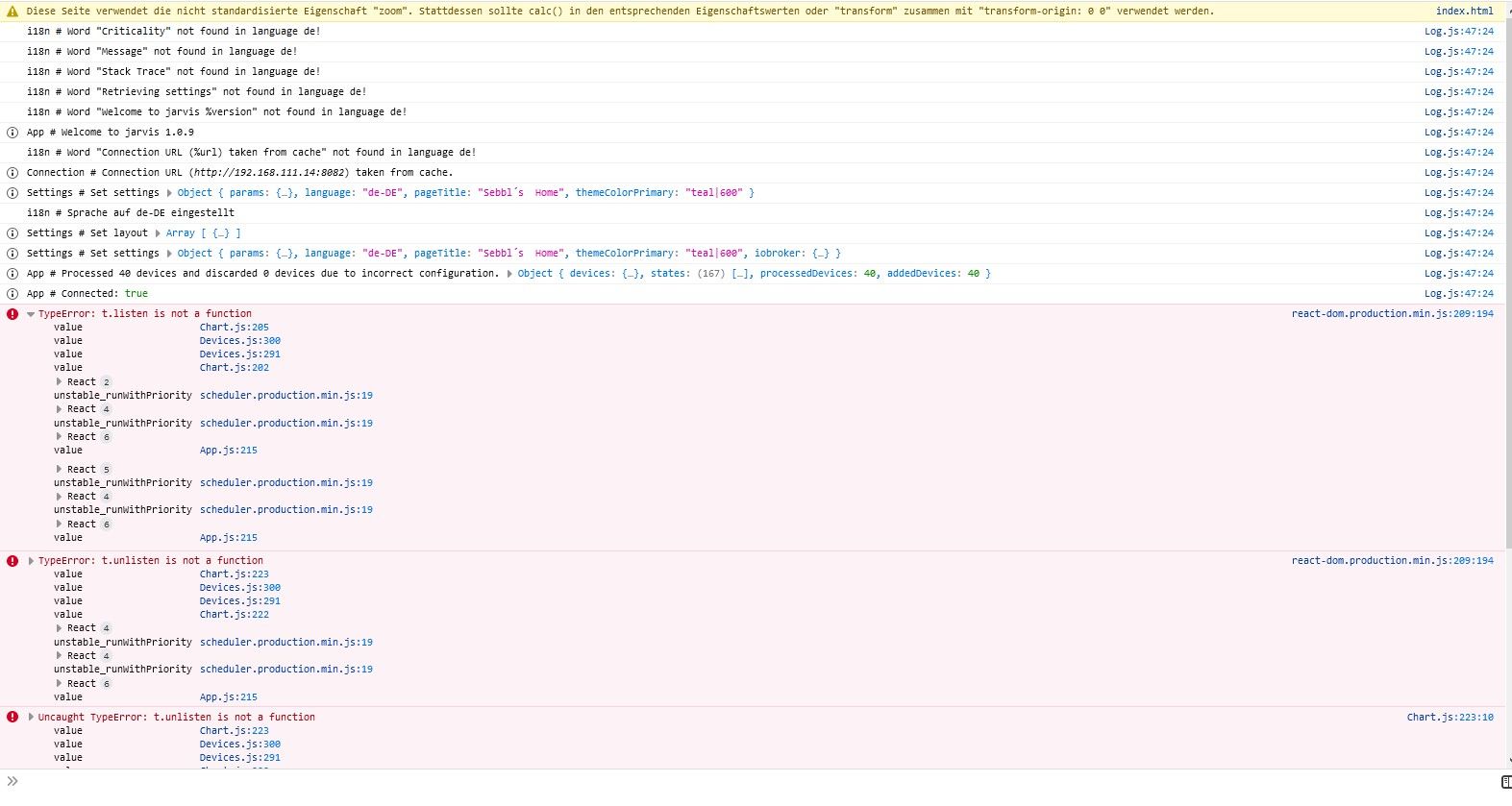Open Chart.js:223:10 source link

(1450, 718)
